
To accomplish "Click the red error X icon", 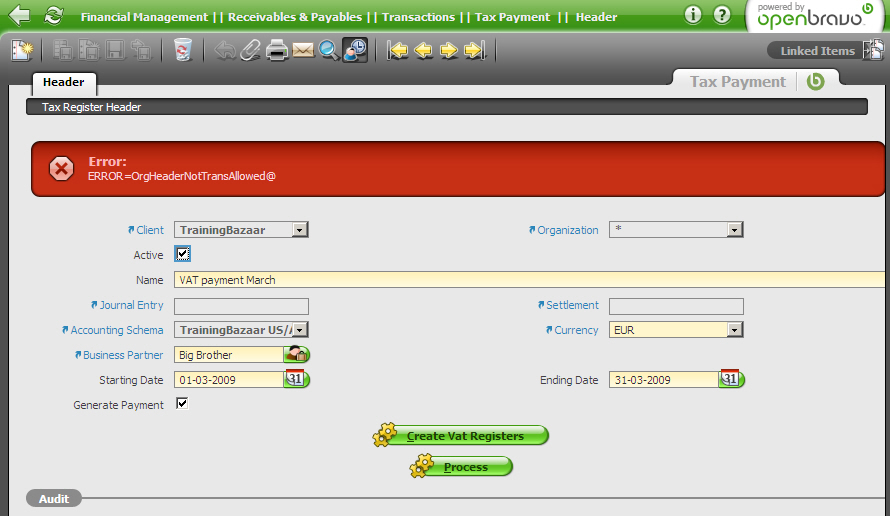I will (61, 169).
